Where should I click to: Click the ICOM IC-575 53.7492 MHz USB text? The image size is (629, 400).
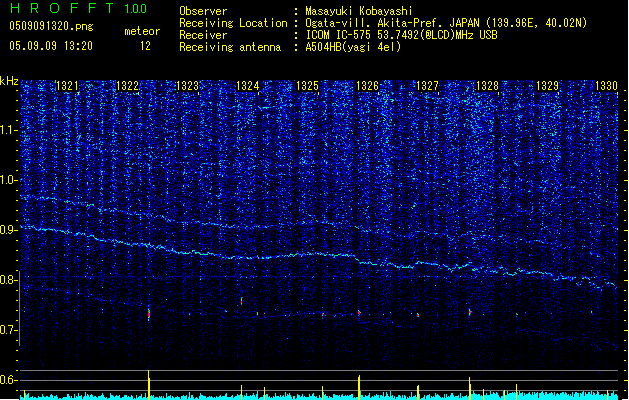click(x=401, y=35)
